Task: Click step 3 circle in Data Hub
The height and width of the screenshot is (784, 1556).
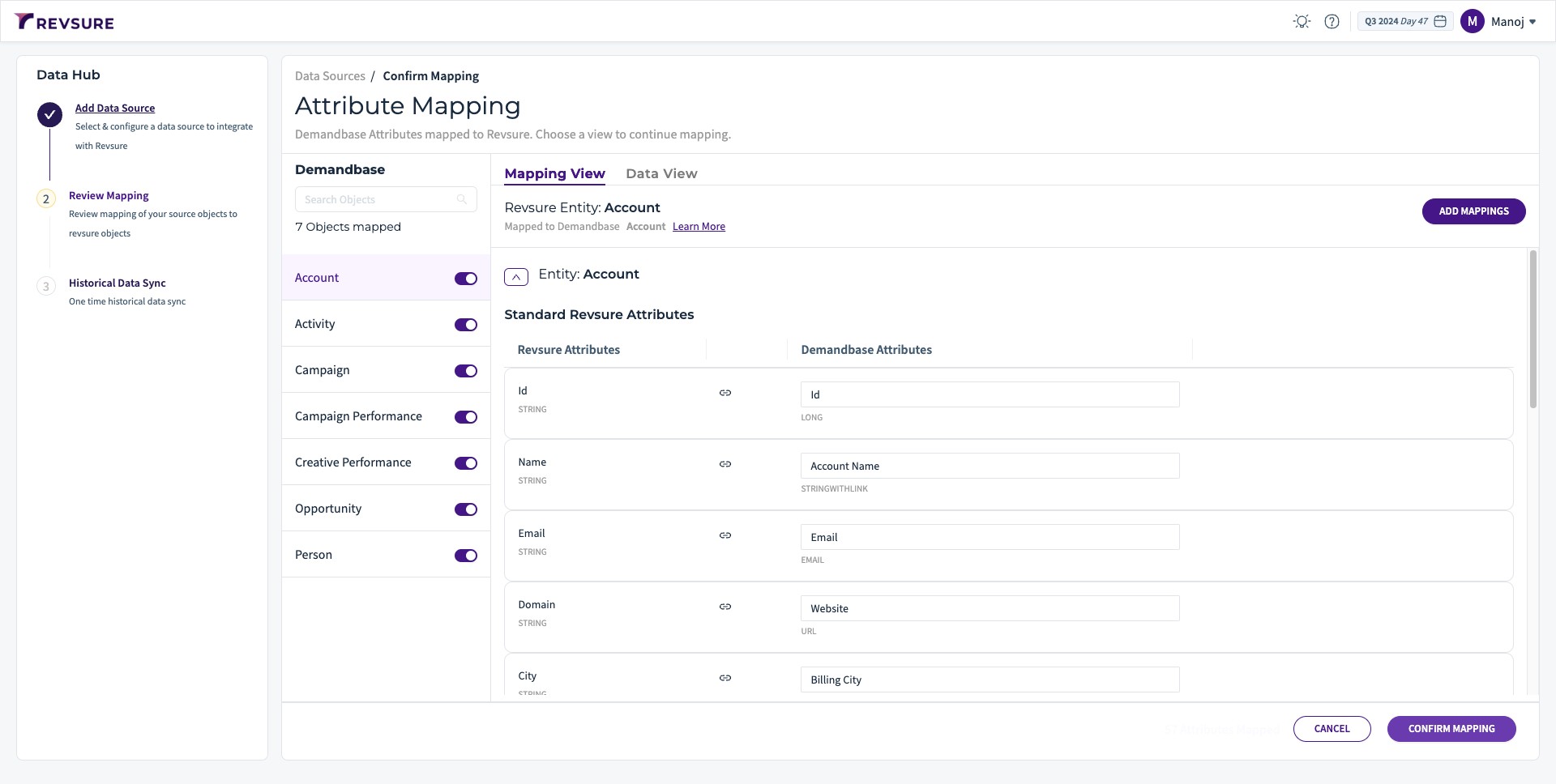Action: (46, 287)
